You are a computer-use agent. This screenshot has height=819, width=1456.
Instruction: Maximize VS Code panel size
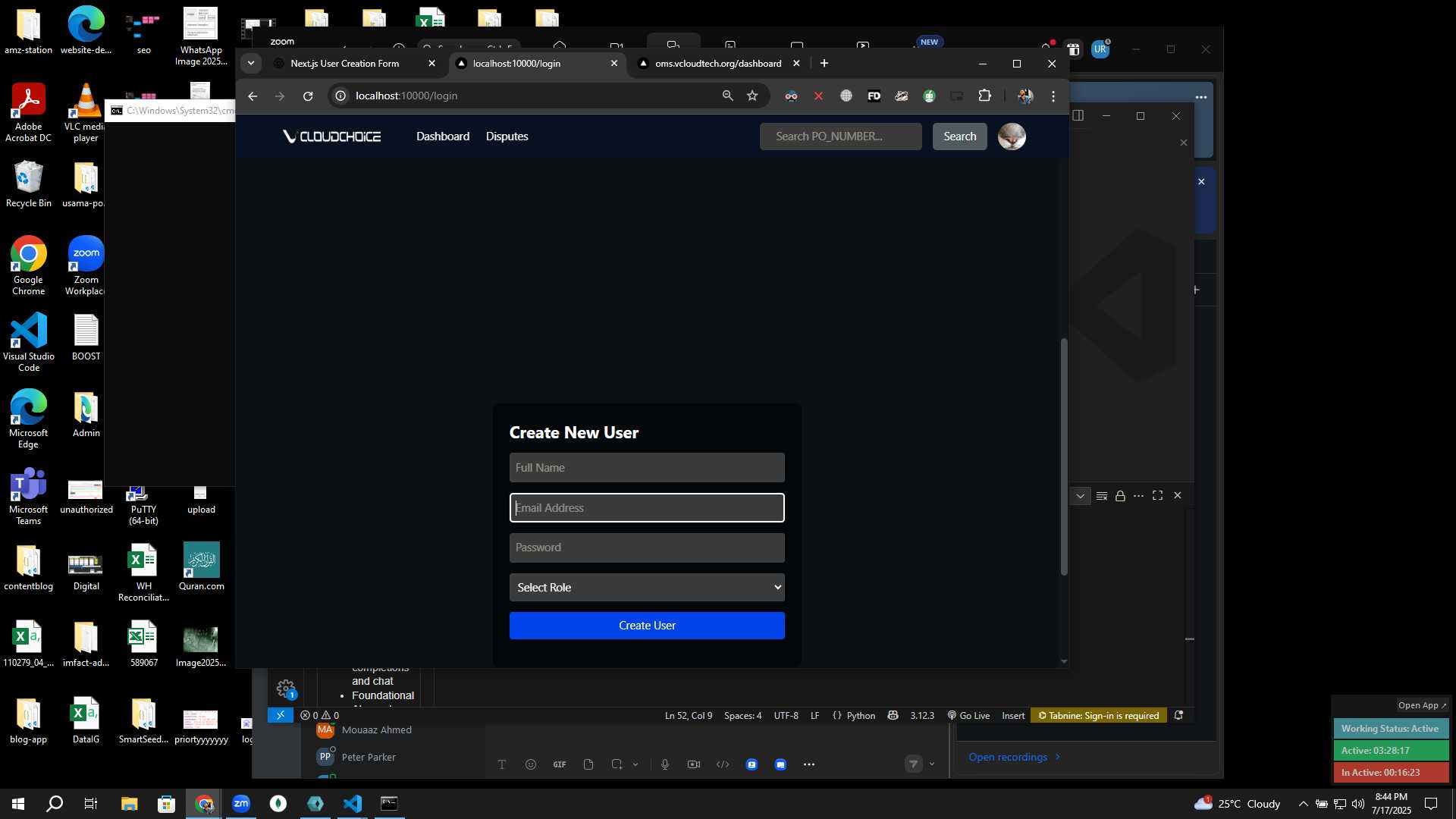click(1157, 495)
